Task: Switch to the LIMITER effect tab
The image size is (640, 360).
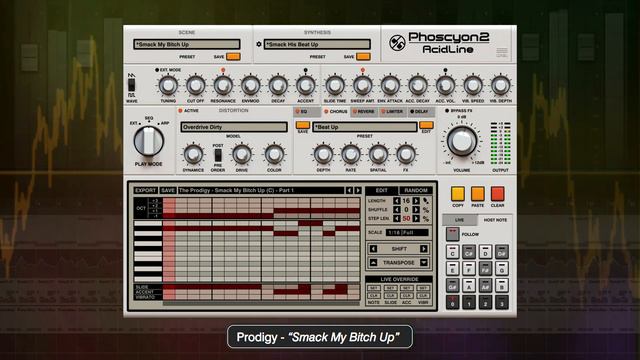Action: click(393, 111)
